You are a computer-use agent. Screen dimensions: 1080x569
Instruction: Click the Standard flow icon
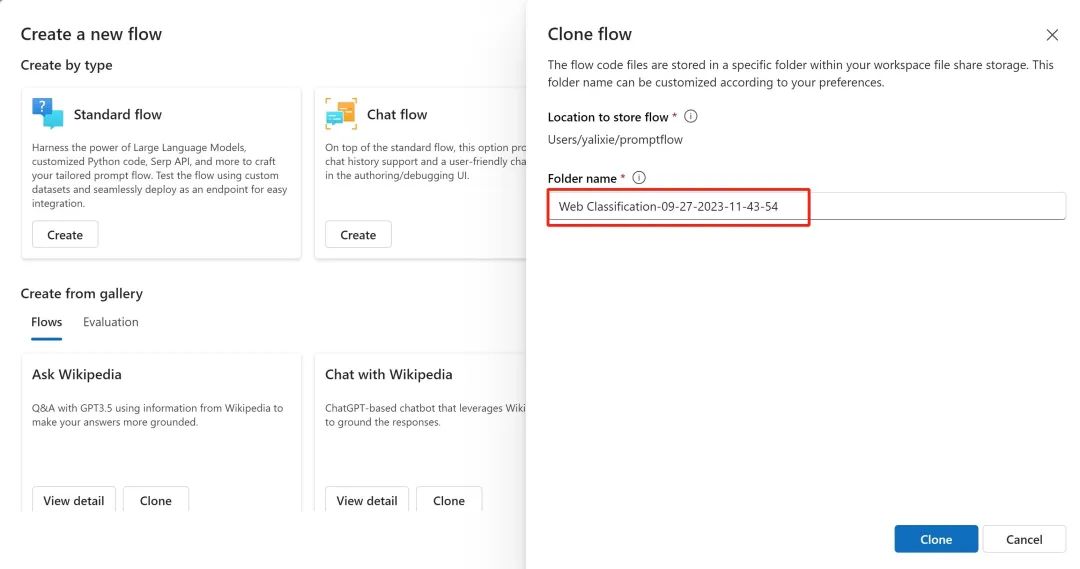pos(47,113)
